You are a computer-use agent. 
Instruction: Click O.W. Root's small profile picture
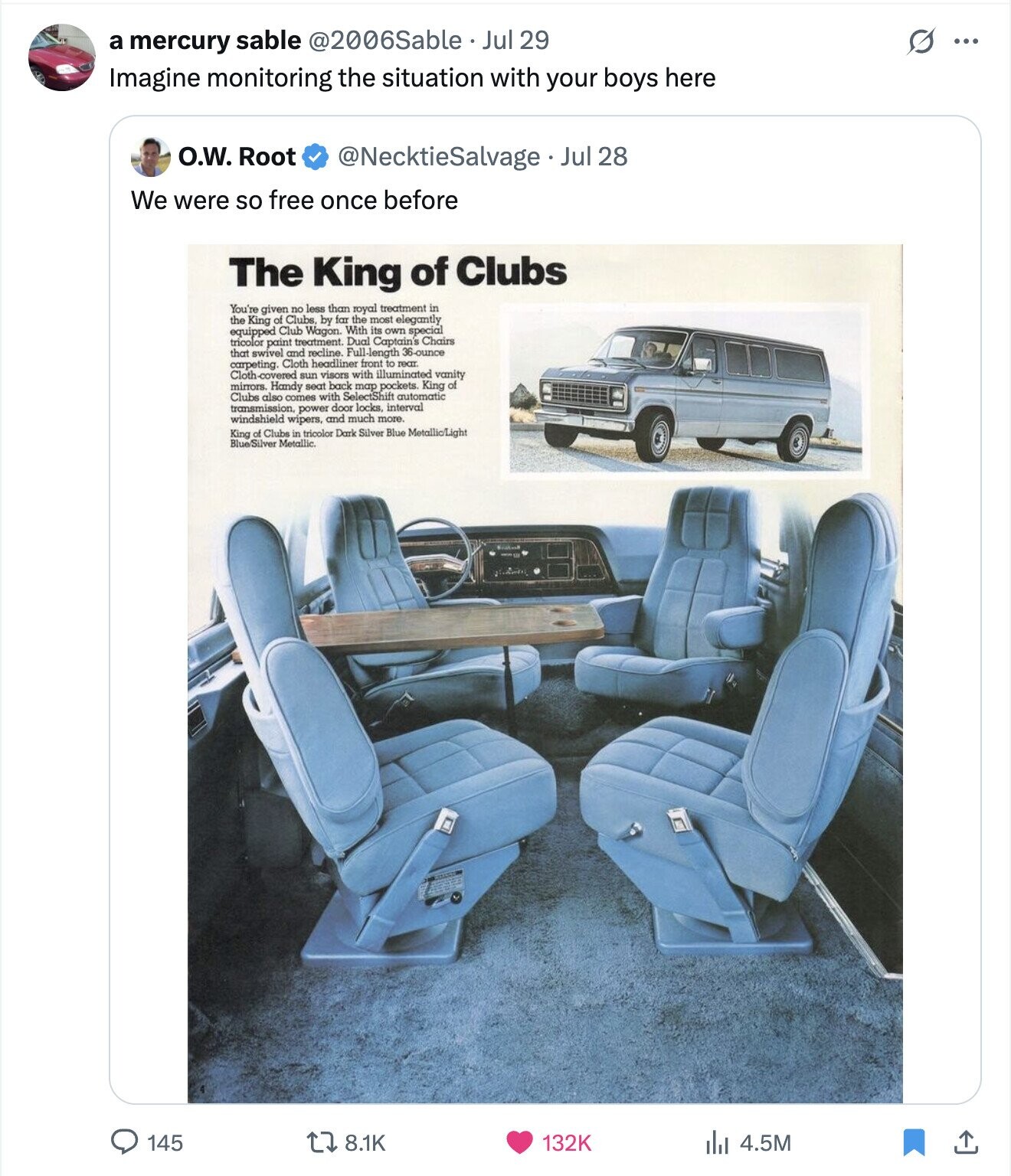click(150, 157)
